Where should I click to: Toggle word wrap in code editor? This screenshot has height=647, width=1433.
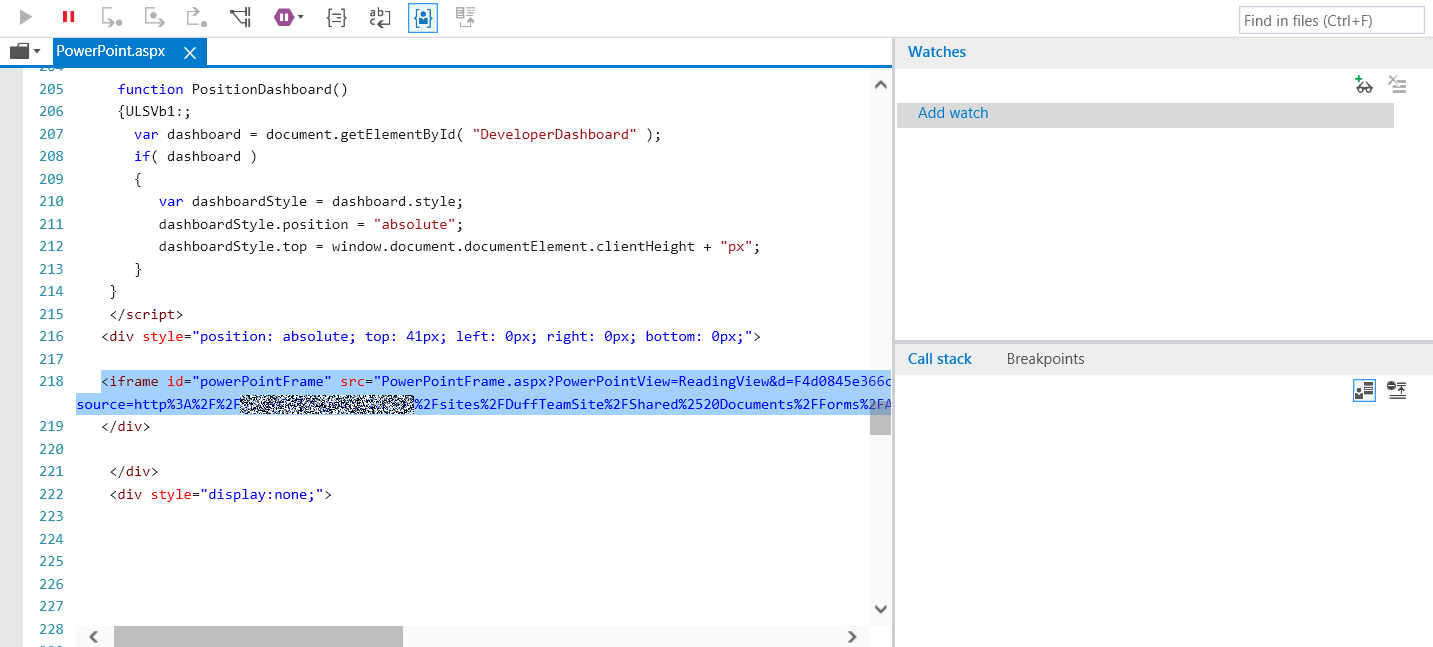(380, 17)
